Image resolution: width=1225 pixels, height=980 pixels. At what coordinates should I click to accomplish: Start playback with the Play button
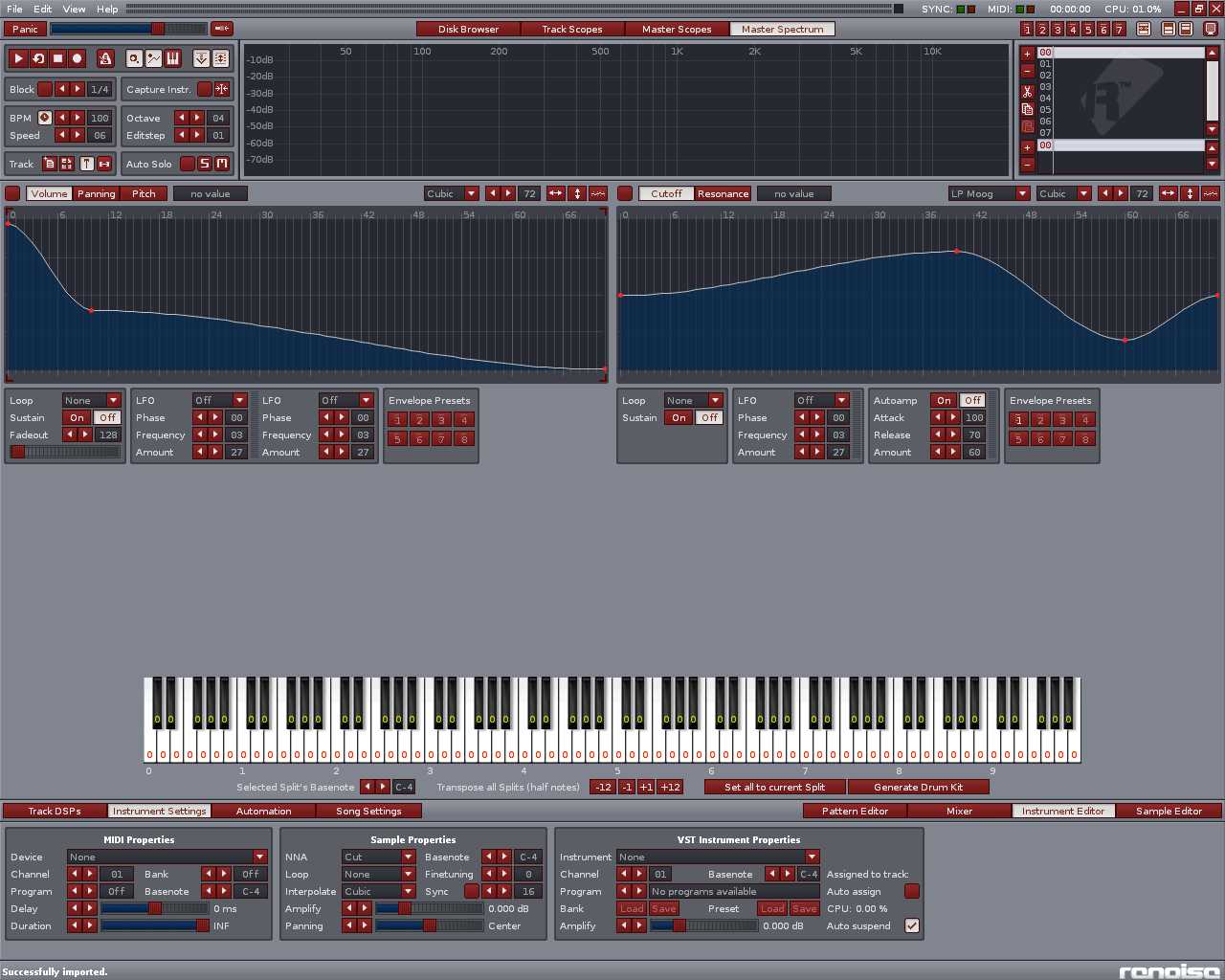(x=18, y=58)
